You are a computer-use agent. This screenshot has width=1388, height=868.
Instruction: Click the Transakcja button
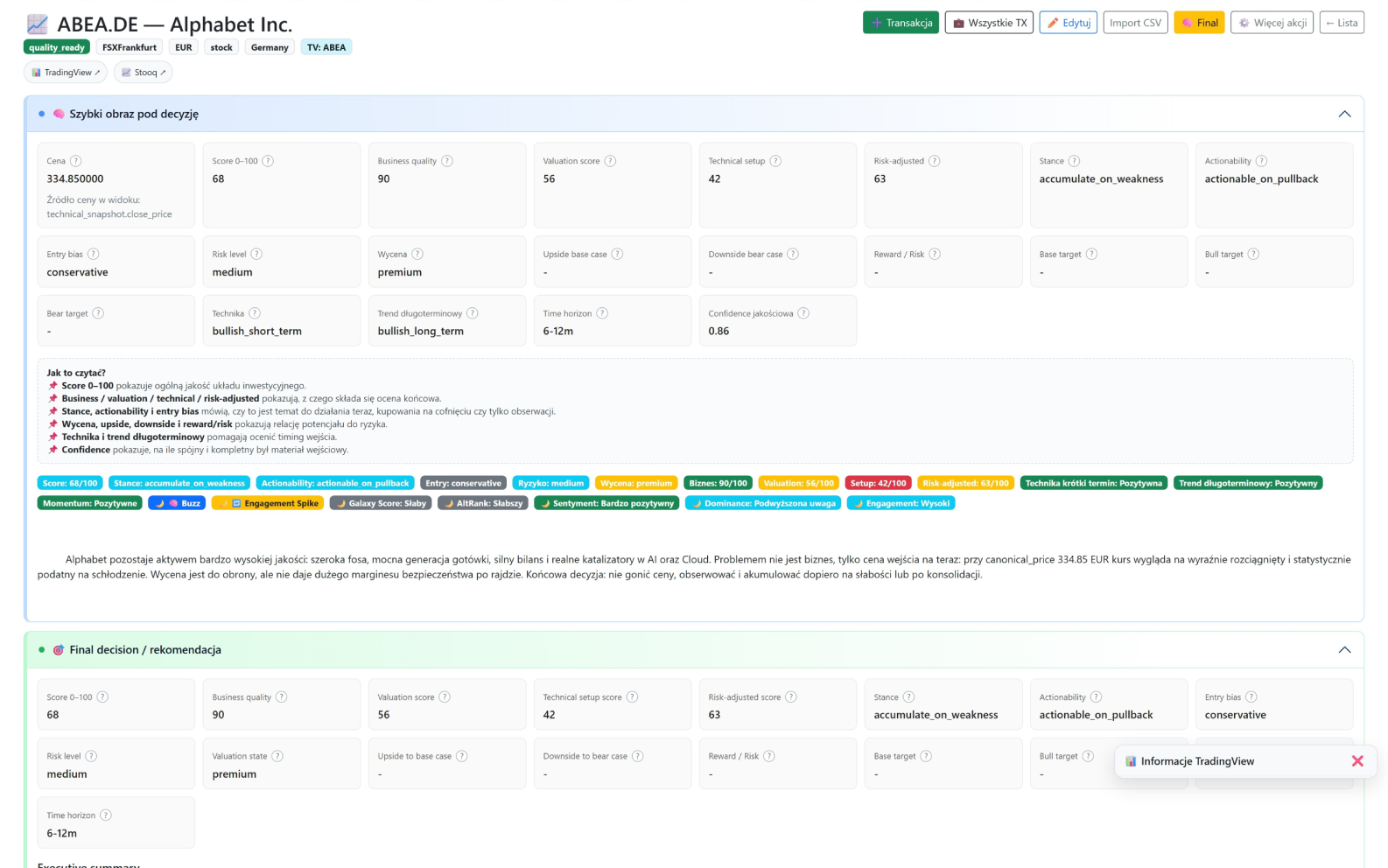coord(901,23)
